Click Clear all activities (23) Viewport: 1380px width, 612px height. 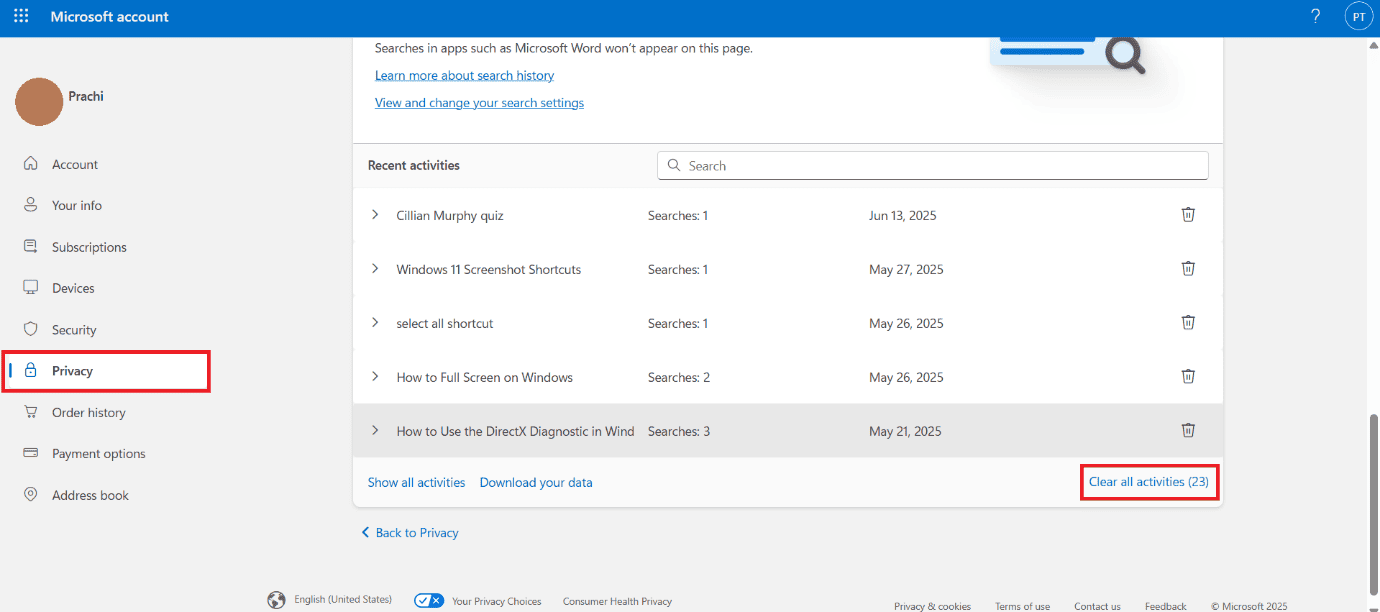click(1149, 482)
